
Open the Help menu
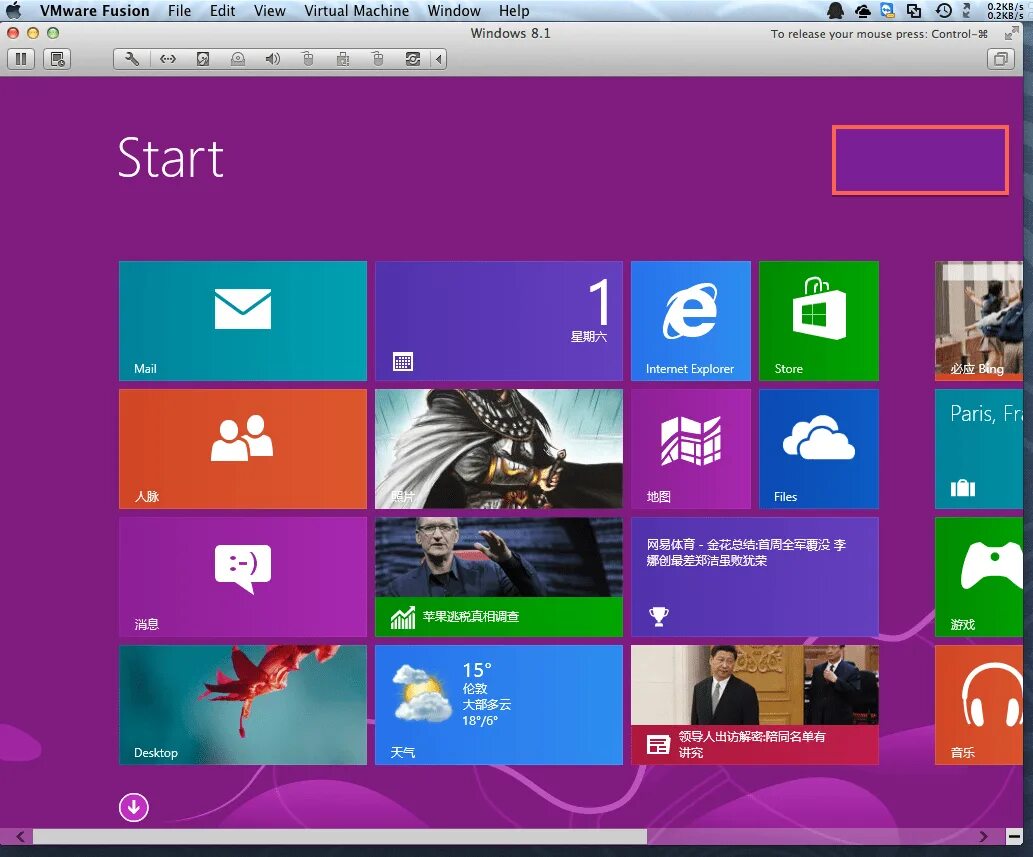click(514, 11)
